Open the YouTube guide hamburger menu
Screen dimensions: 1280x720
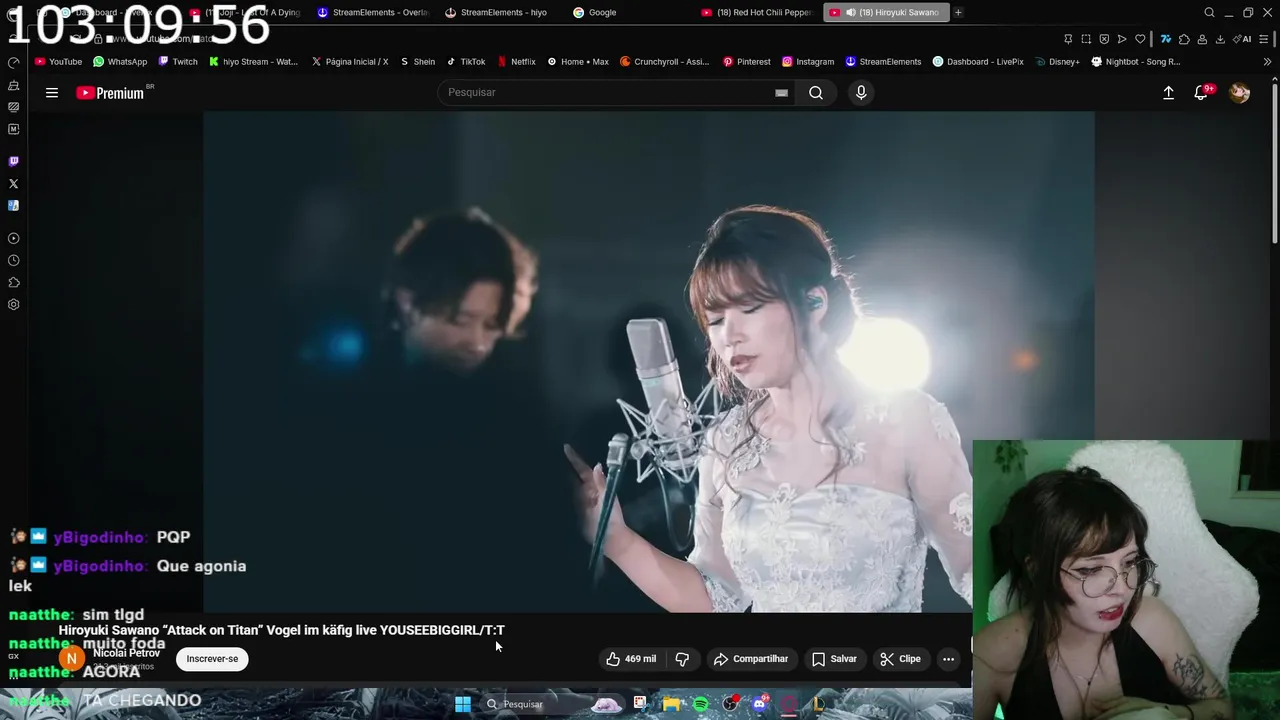pyautogui.click(x=52, y=93)
